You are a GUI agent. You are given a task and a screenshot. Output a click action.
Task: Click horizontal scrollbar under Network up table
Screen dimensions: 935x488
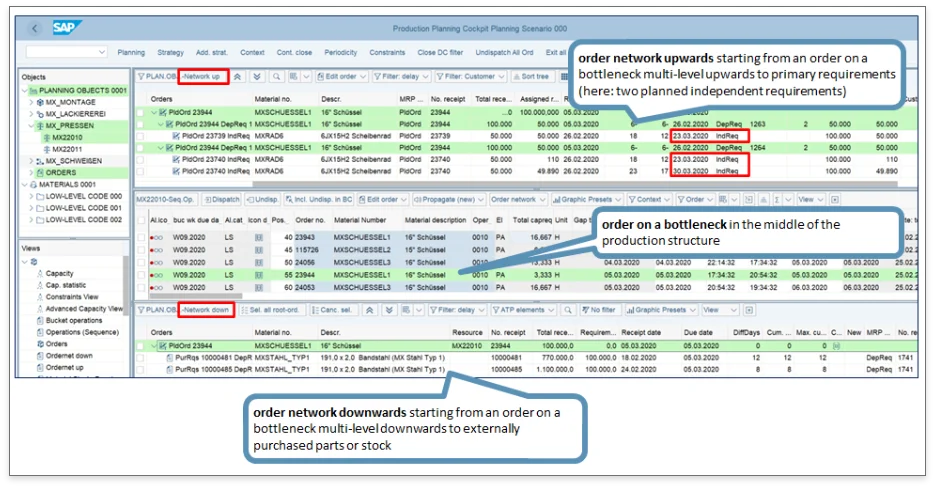pyautogui.click(x=575, y=184)
